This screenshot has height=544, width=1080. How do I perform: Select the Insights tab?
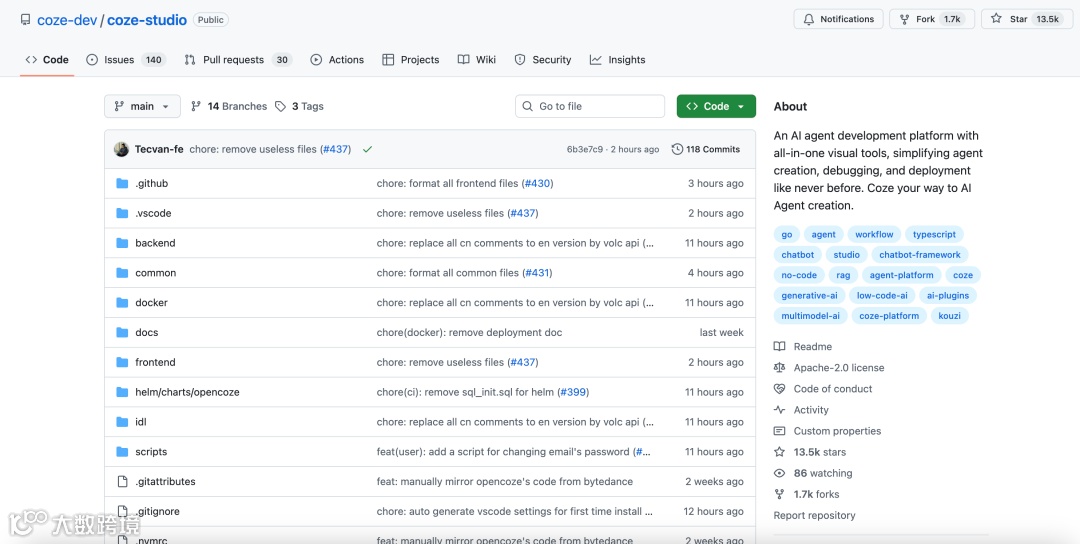click(618, 60)
